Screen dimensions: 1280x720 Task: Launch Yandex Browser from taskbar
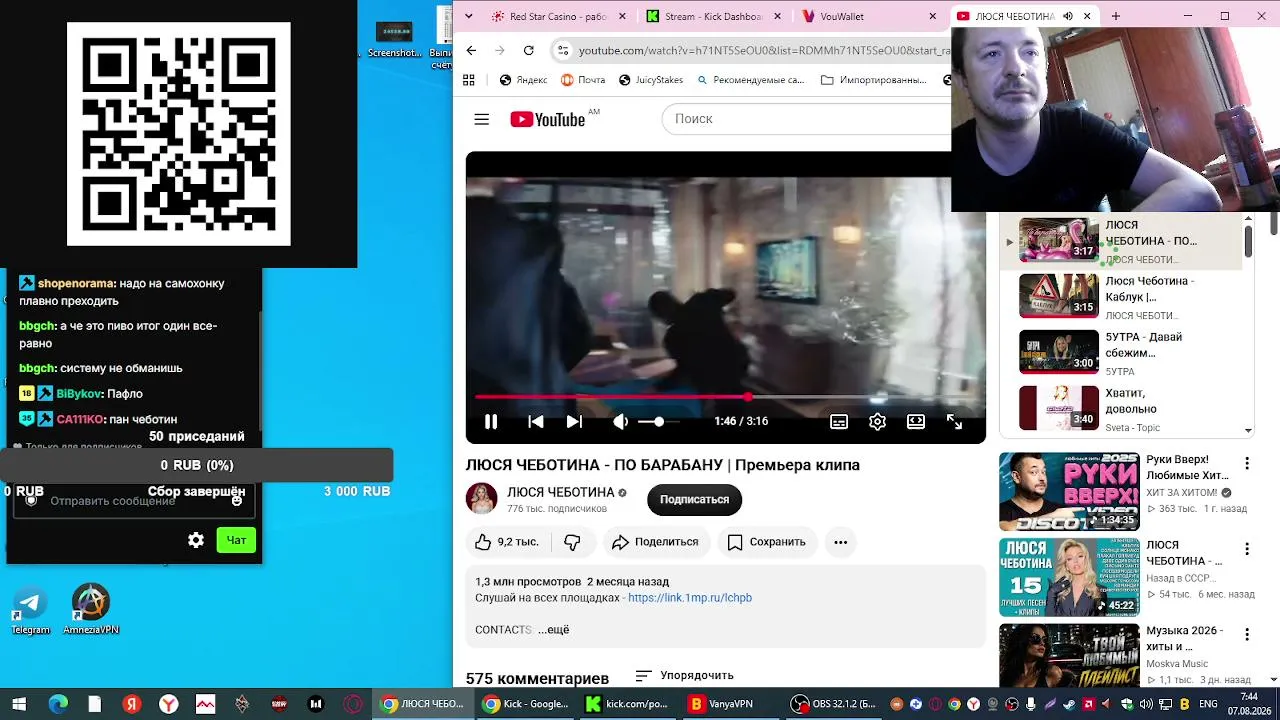click(170, 704)
